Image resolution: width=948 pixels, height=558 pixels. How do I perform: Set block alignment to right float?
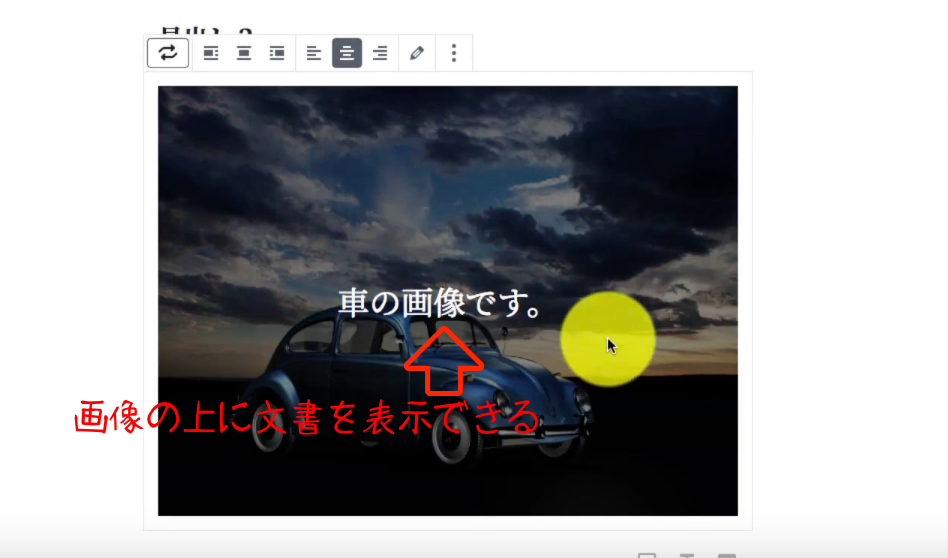(x=277, y=53)
